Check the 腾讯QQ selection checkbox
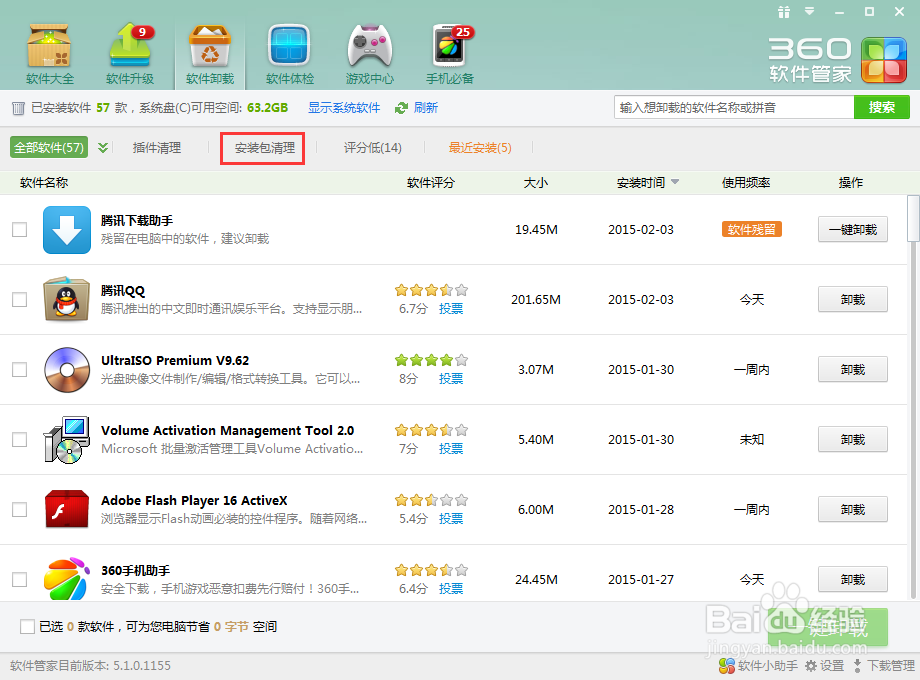The width and height of the screenshot is (920, 680). point(18,300)
